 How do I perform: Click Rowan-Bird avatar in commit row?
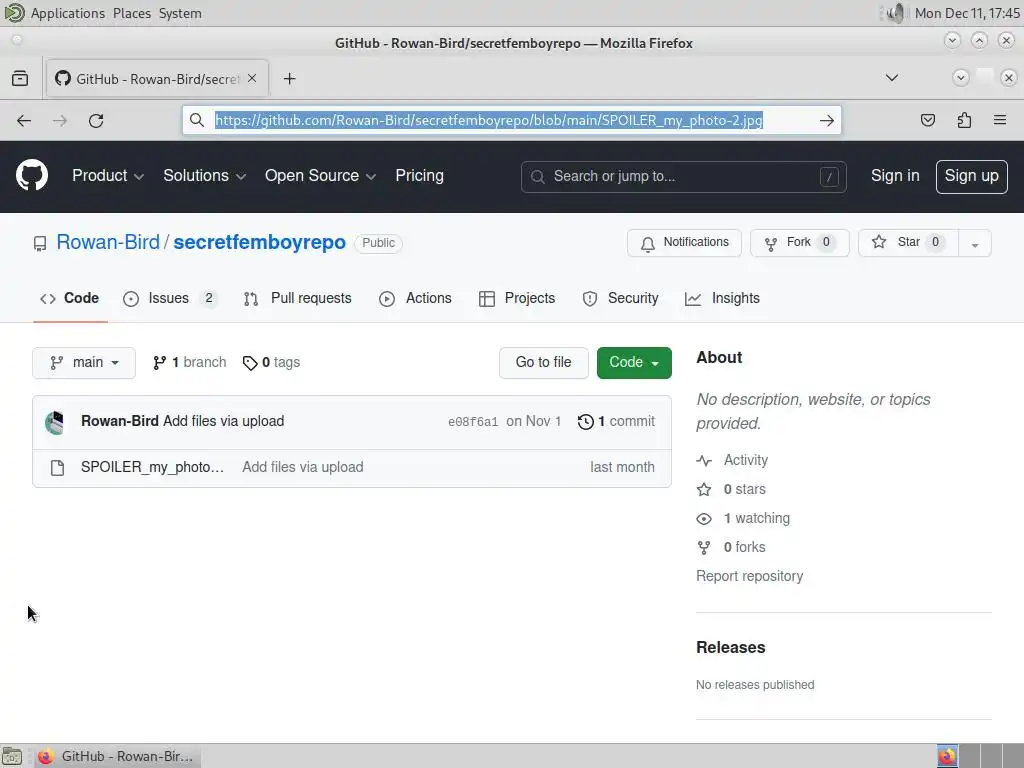pos(55,423)
